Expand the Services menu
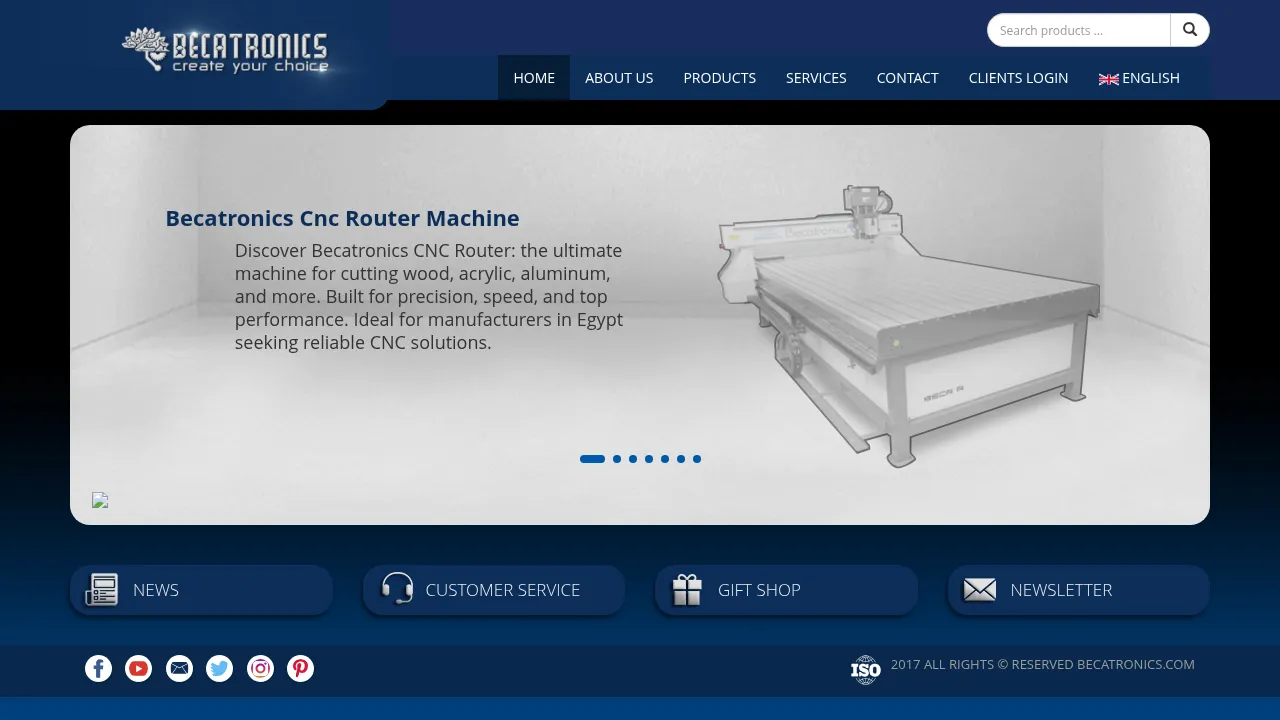This screenshot has height=720, width=1280. coord(816,78)
